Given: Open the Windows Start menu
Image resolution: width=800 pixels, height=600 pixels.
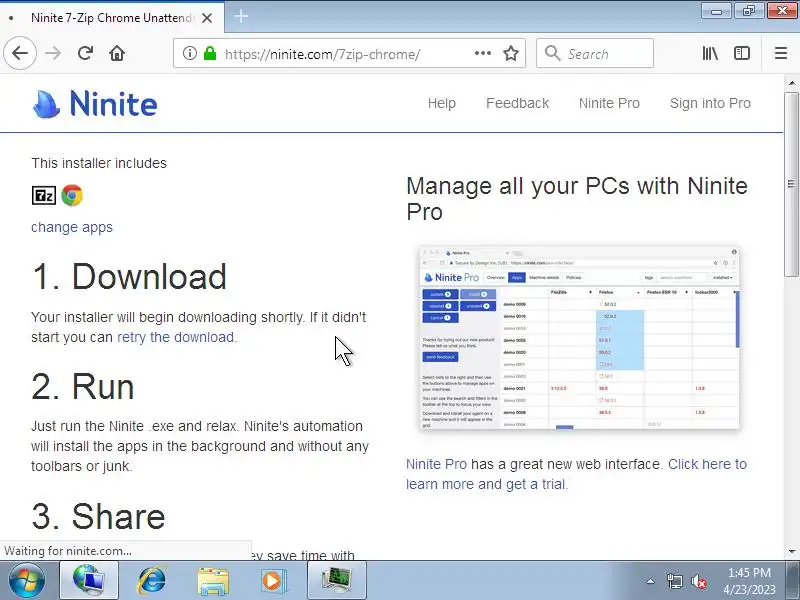Looking at the screenshot, I should [27, 581].
